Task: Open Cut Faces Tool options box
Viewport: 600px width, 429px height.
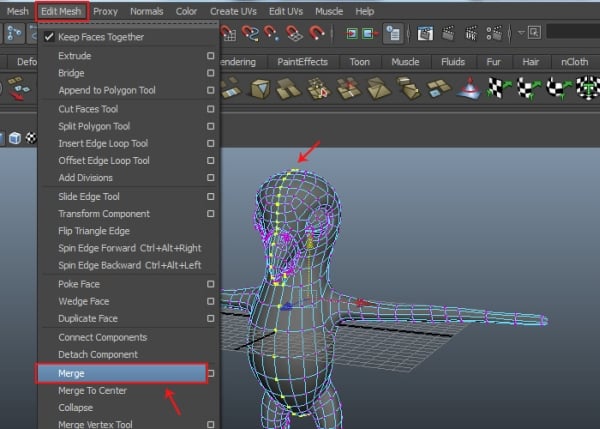Action: (x=210, y=109)
